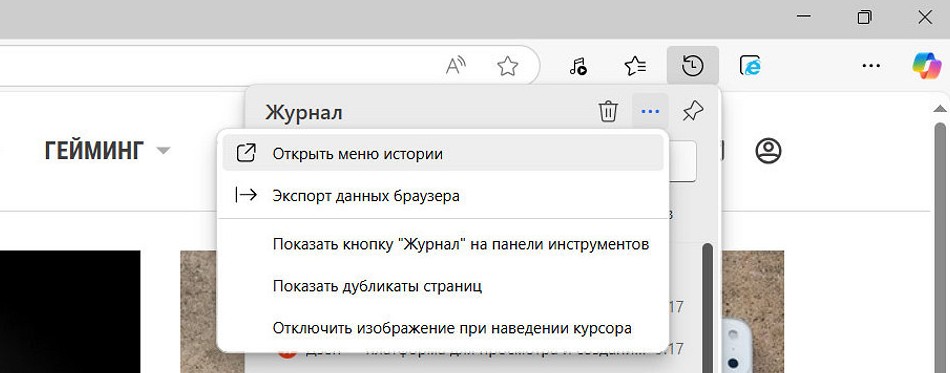Click the history panel scrollbar thumb
The height and width of the screenshot is (373, 950).
pos(707,308)
